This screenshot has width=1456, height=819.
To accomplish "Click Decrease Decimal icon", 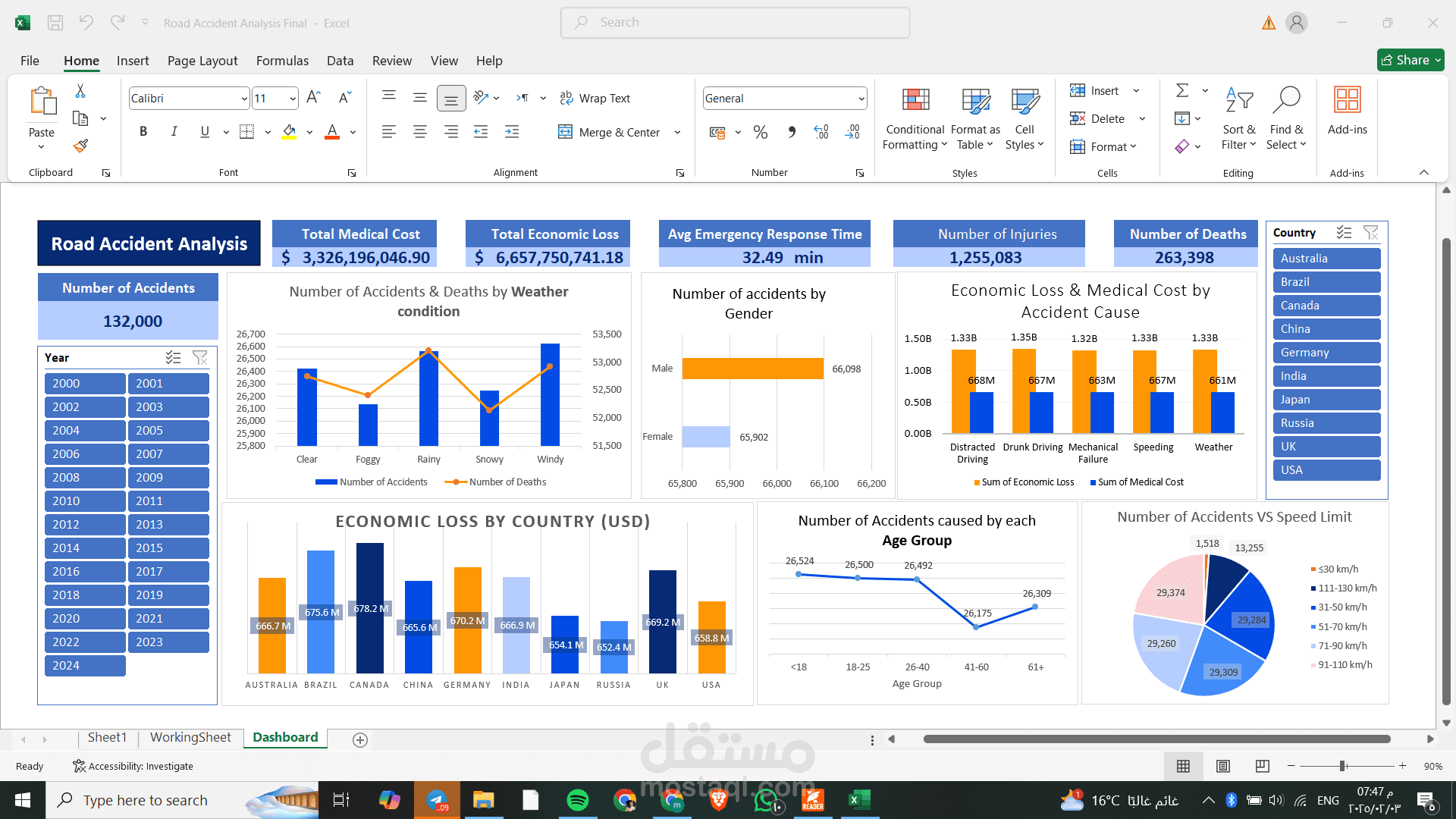I will click(852, 133).
